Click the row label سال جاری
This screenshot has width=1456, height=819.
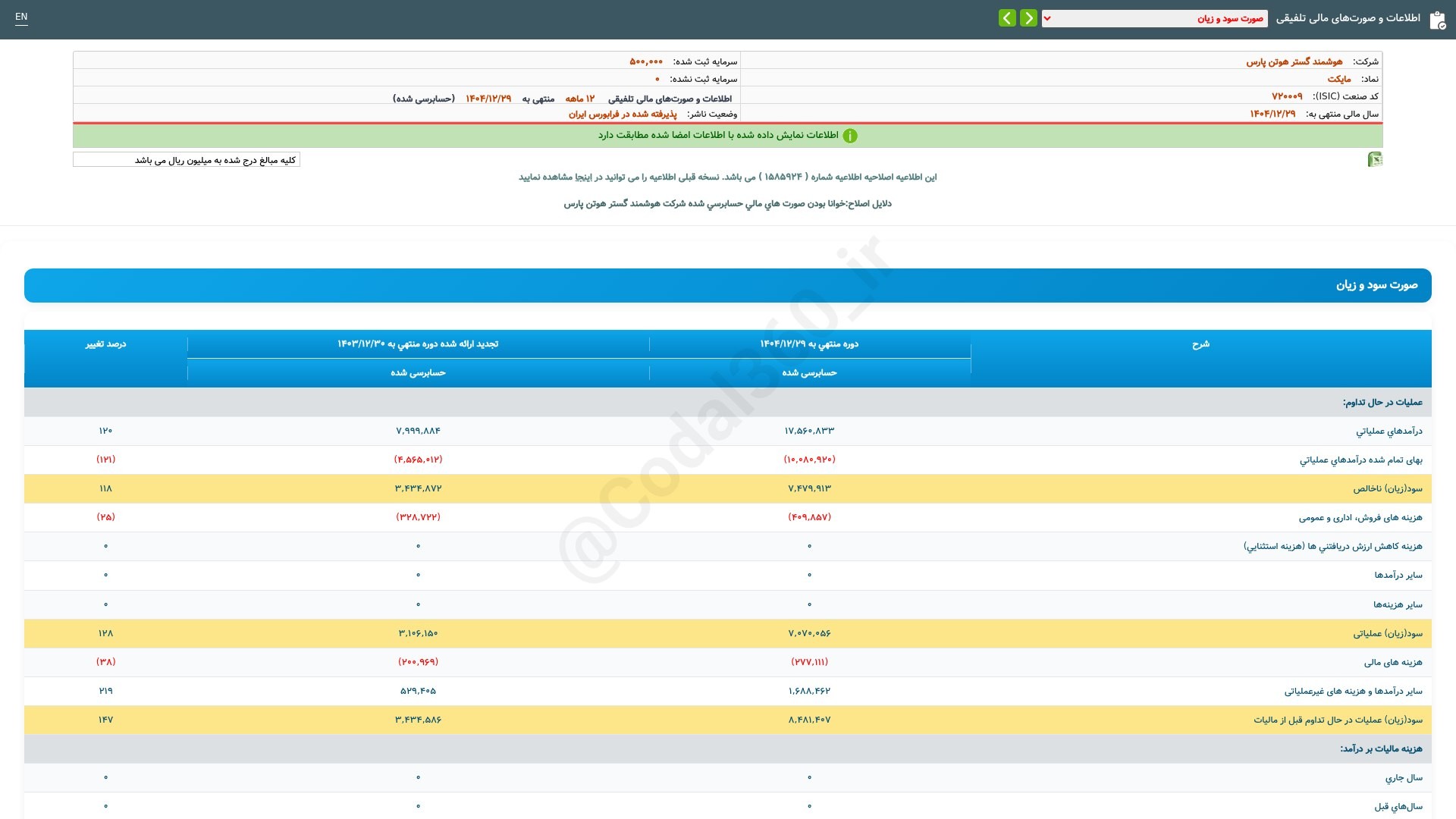click(x=1404, y=778)
